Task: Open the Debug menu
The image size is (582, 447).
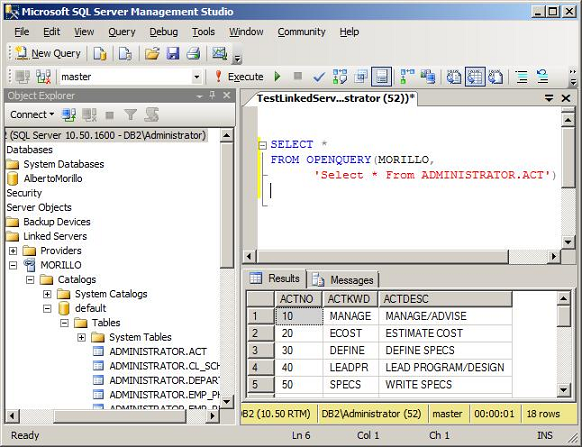Action: point(163,32)
